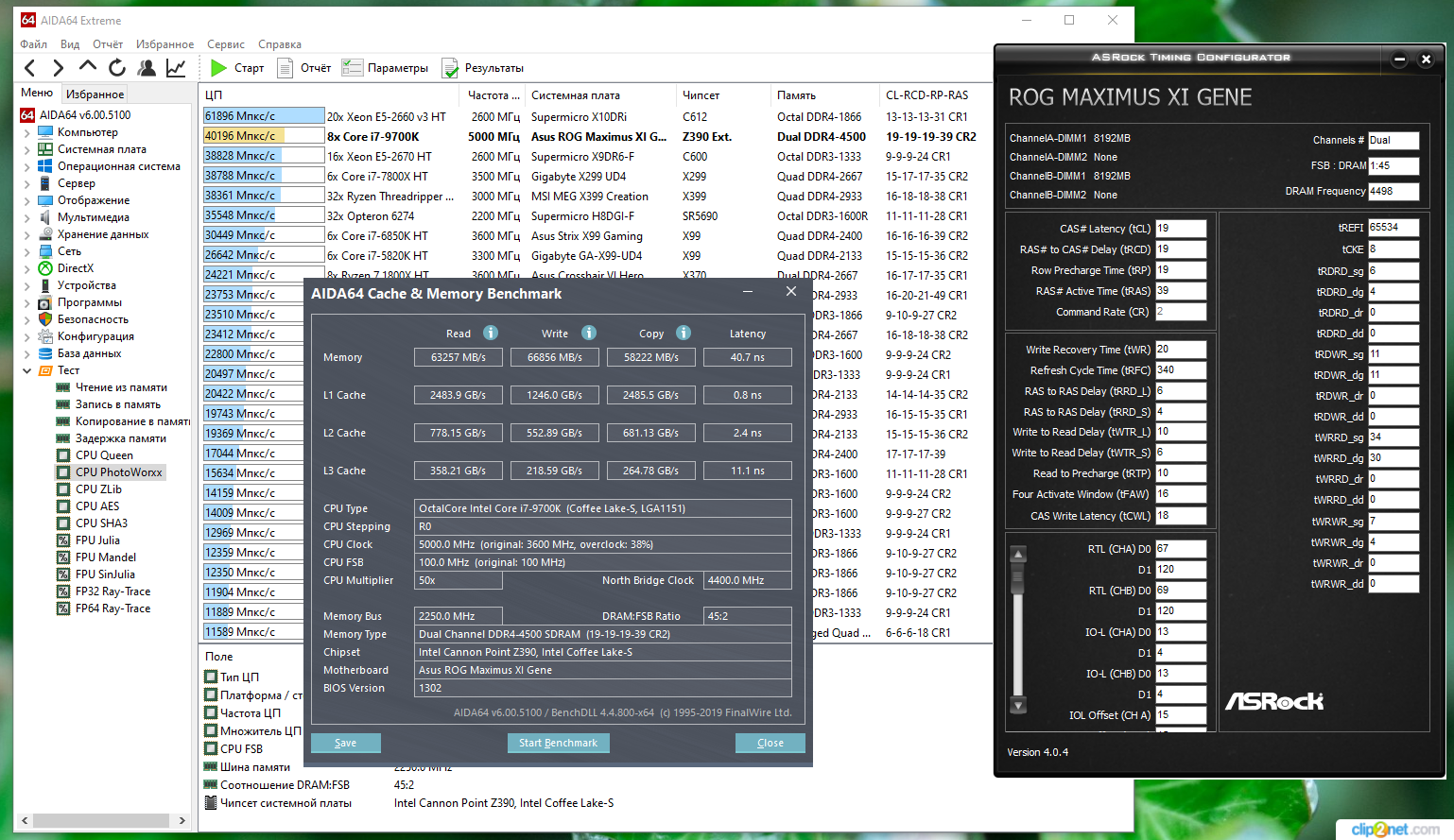Sort results by the Память column header
Screen dimensions: 1454x840
[826, 95]
